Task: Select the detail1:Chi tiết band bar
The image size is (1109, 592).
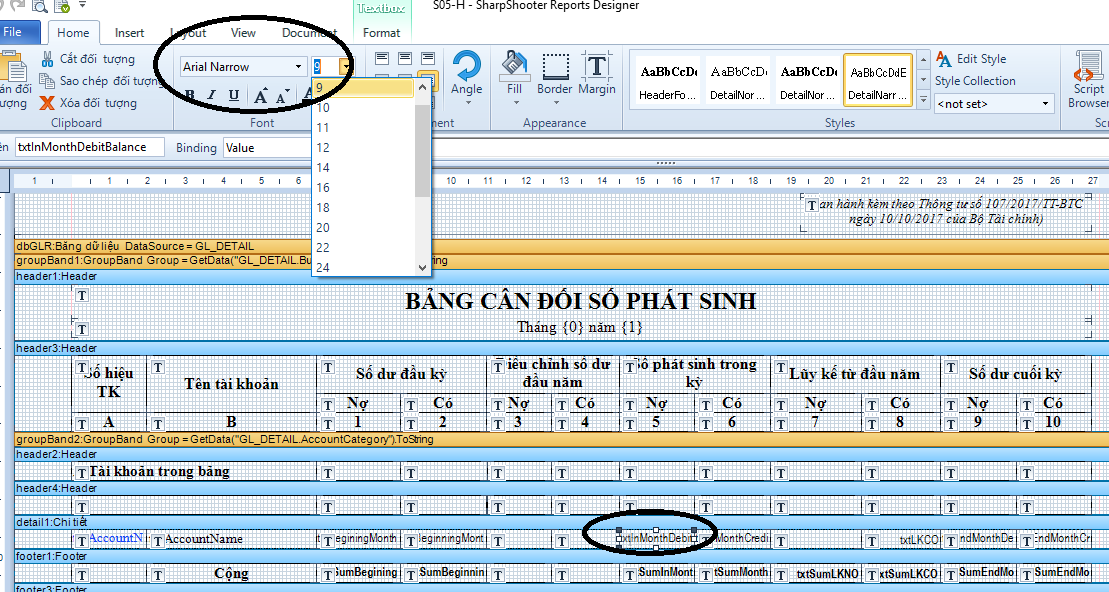Action: pos(562,522)
